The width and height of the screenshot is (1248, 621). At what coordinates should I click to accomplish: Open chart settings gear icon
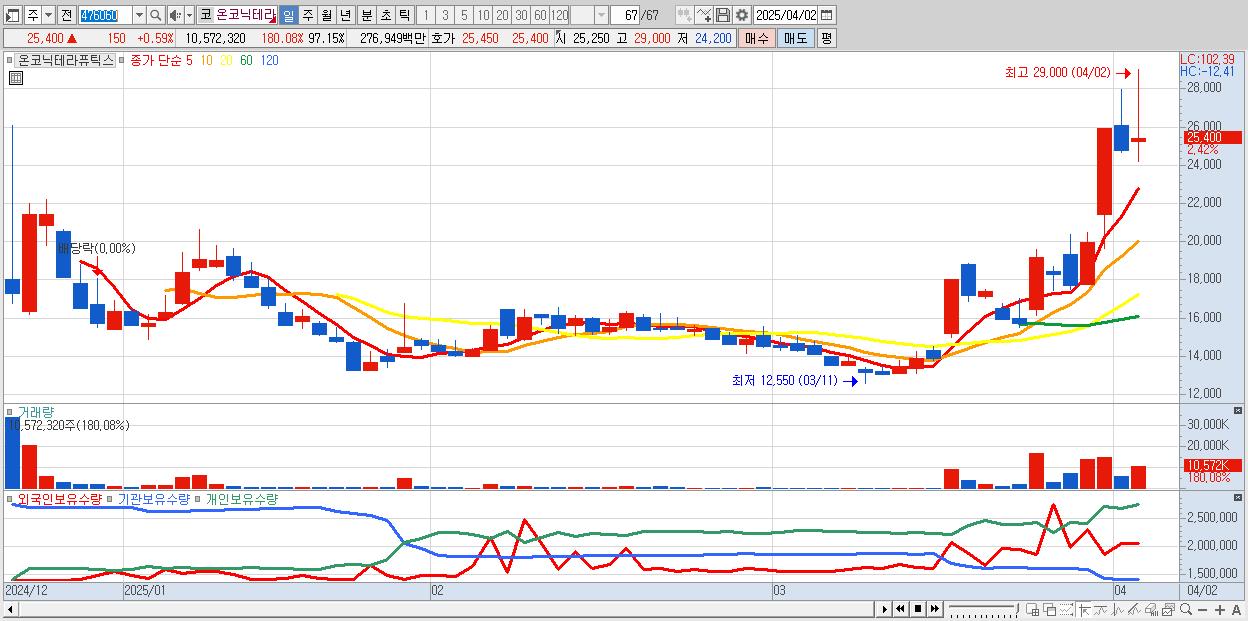tap(742, 15)
